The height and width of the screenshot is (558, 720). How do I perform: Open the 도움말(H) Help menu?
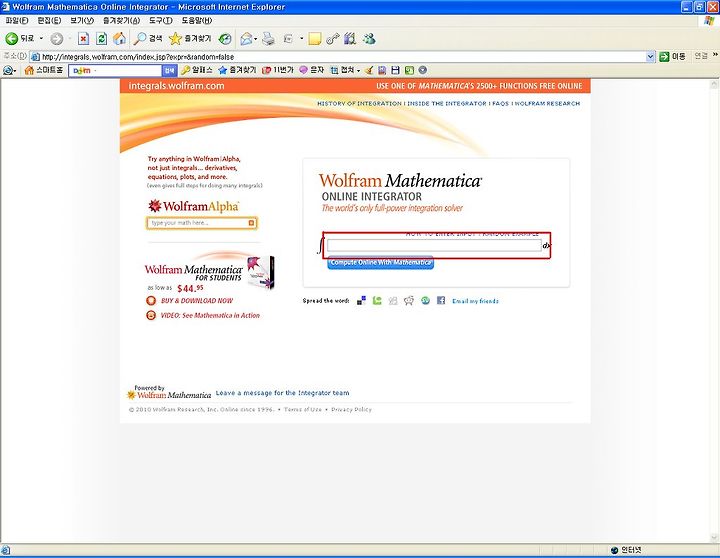click(197, 21)
